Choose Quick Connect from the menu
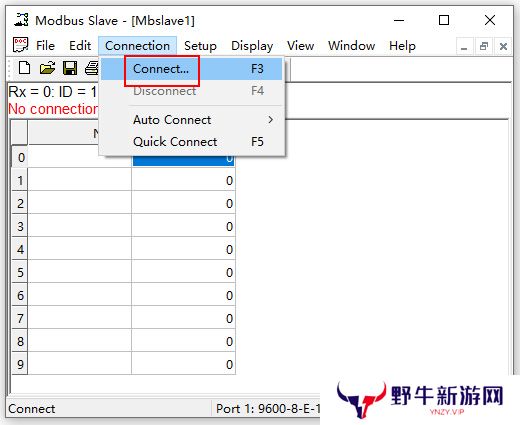The height and width of the screenshot is (425, 520). click(192, 142)
